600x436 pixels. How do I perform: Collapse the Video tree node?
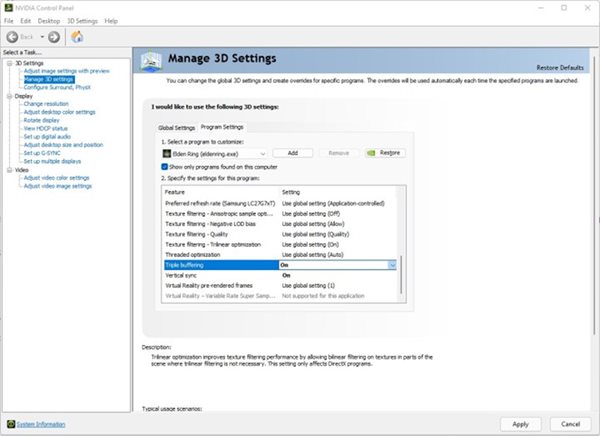point(10,170)
